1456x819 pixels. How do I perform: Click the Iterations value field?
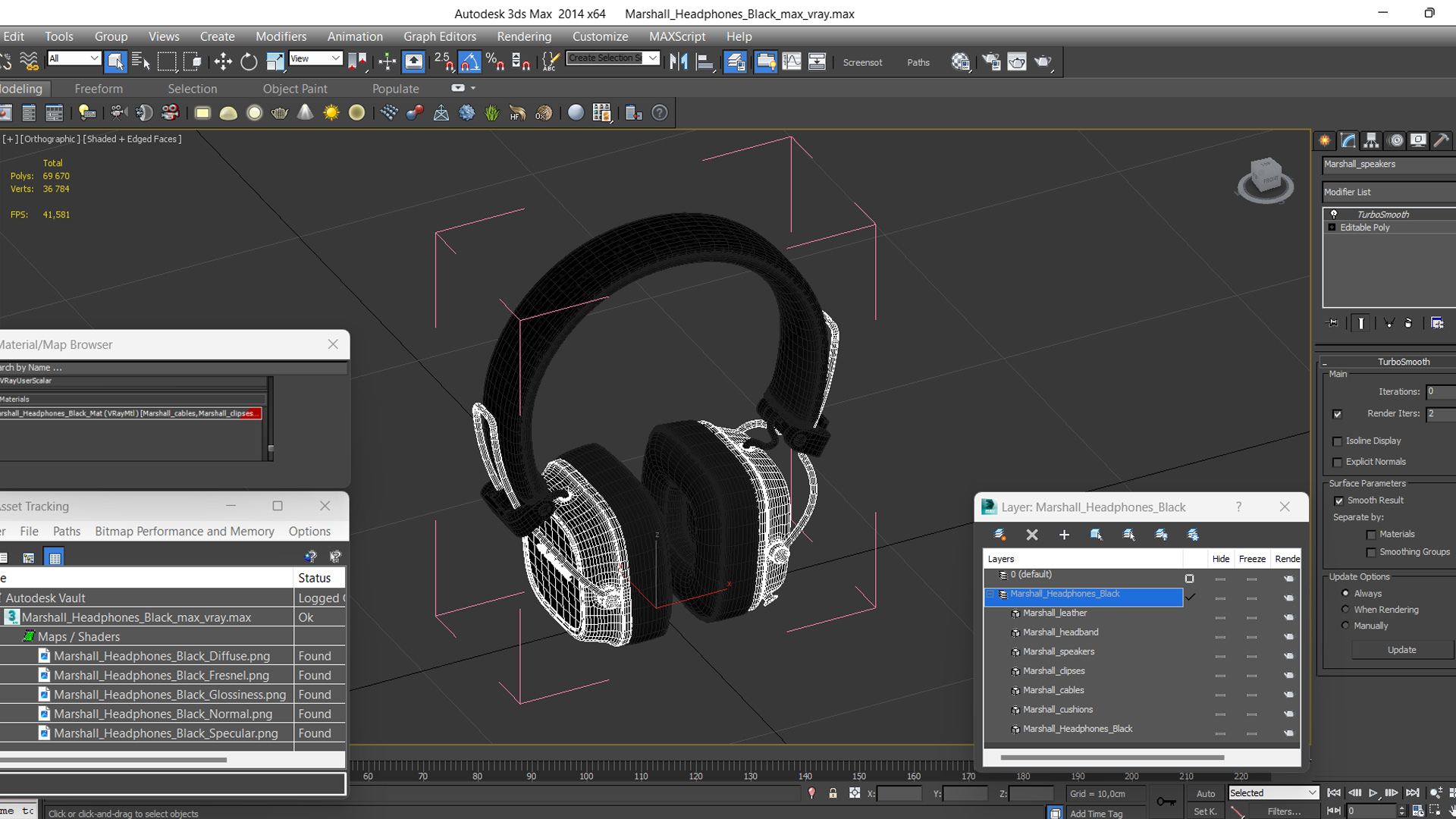point(1441,392)
